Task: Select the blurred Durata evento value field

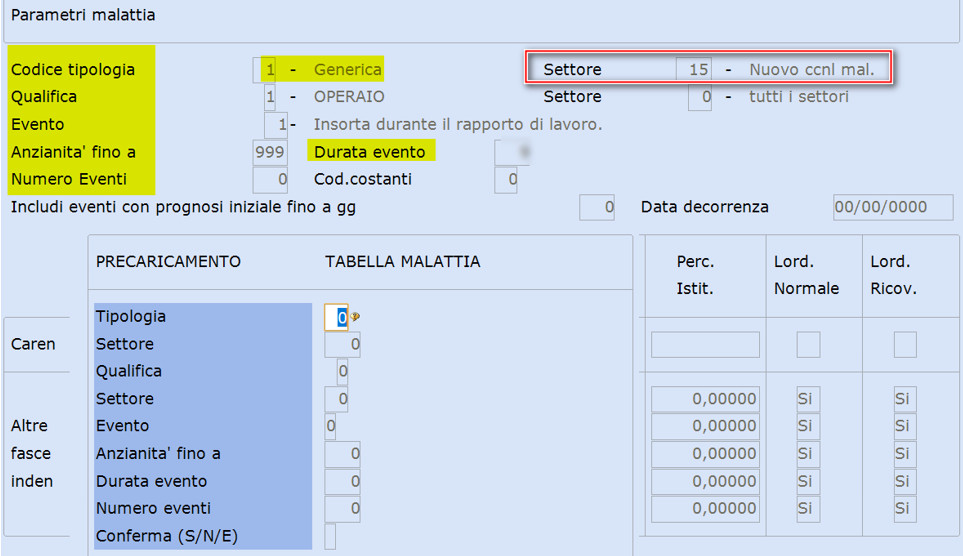Action: coord(512,152)
